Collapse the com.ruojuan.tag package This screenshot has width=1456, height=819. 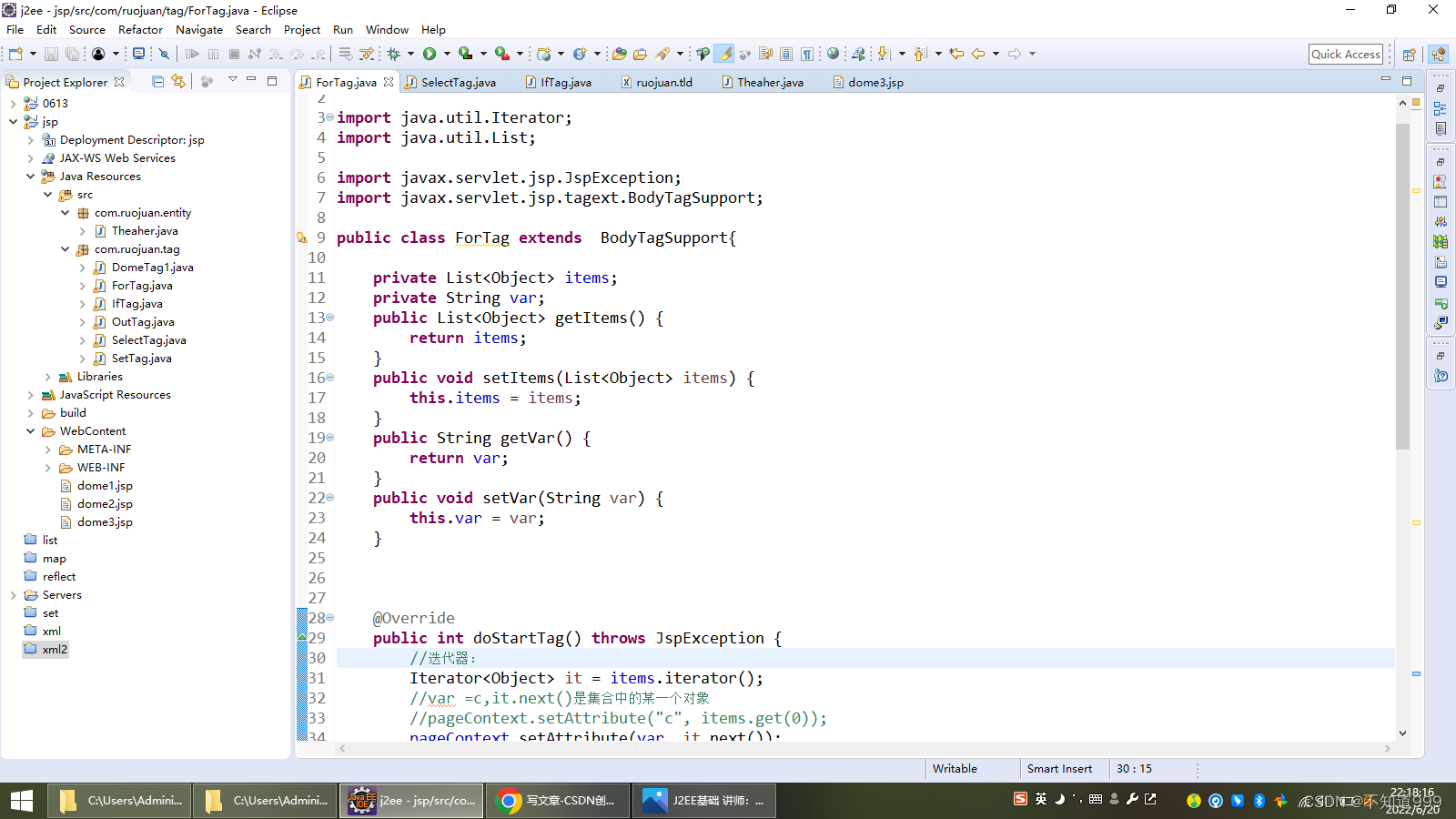tap(65, 248)
